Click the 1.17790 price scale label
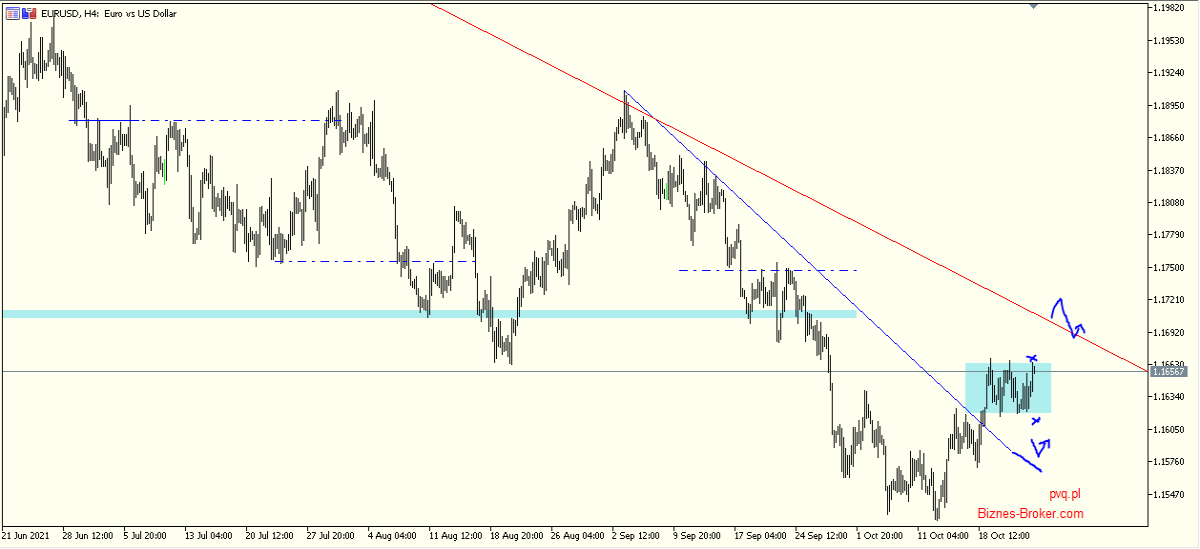Screen dimensions: 1200x549 [x=1170, y=235]
